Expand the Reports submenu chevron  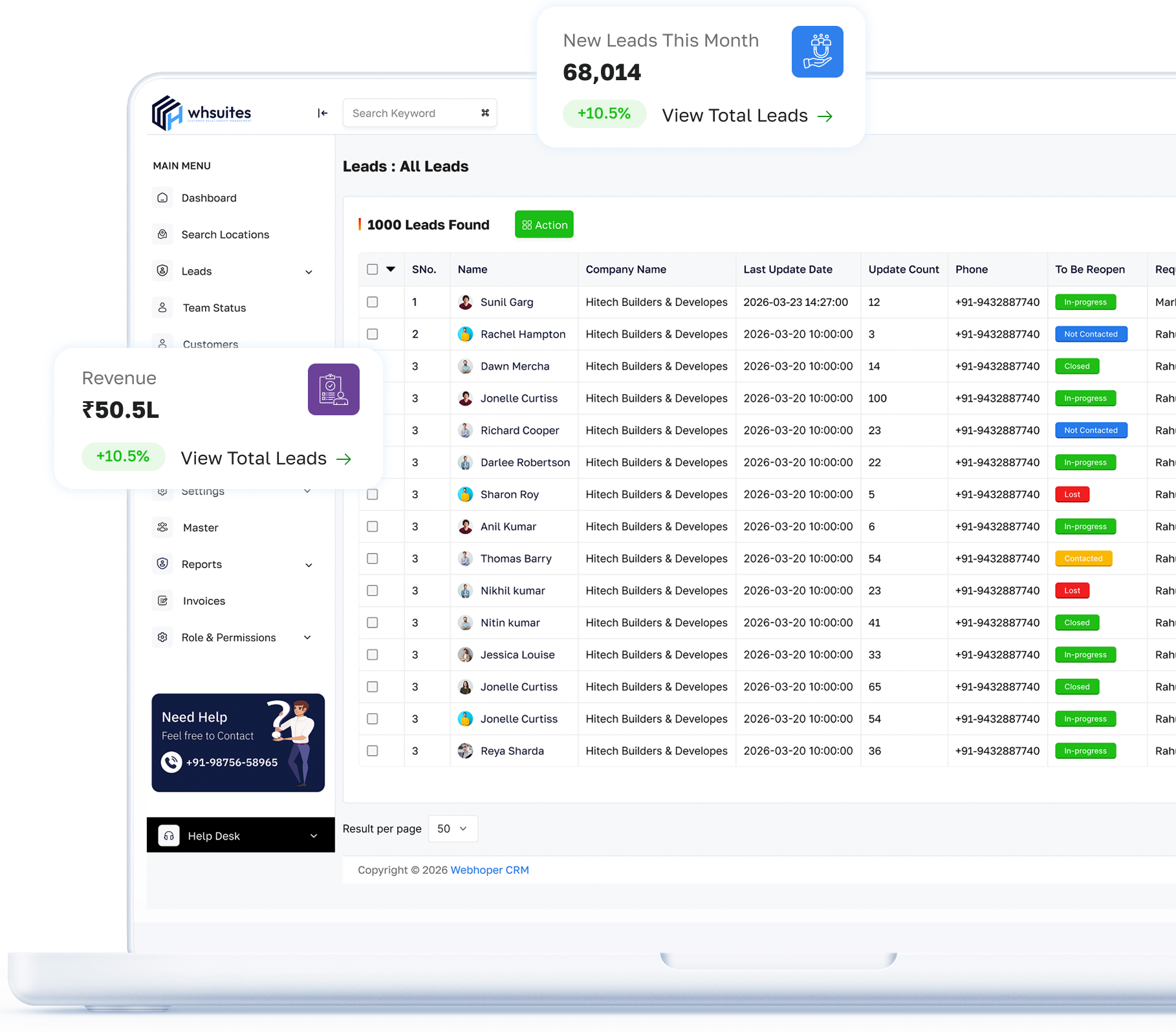(x=309, y=565)
